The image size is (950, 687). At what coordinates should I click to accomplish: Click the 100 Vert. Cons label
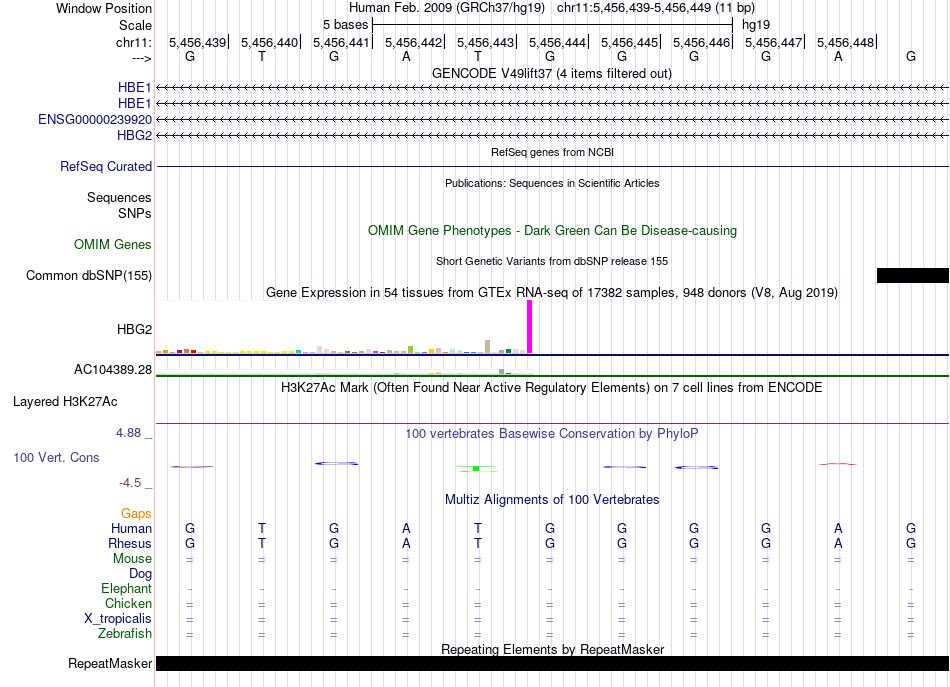56,457
